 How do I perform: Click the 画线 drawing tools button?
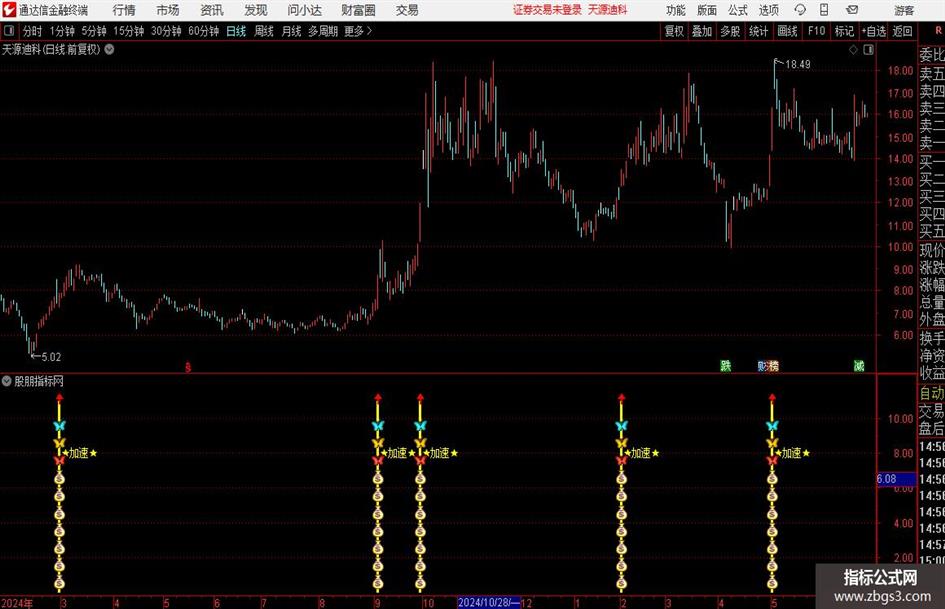pos(787,31)
